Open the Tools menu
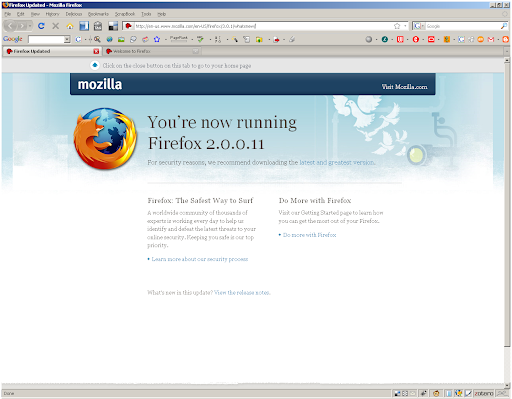 click(x=146, y=14)
